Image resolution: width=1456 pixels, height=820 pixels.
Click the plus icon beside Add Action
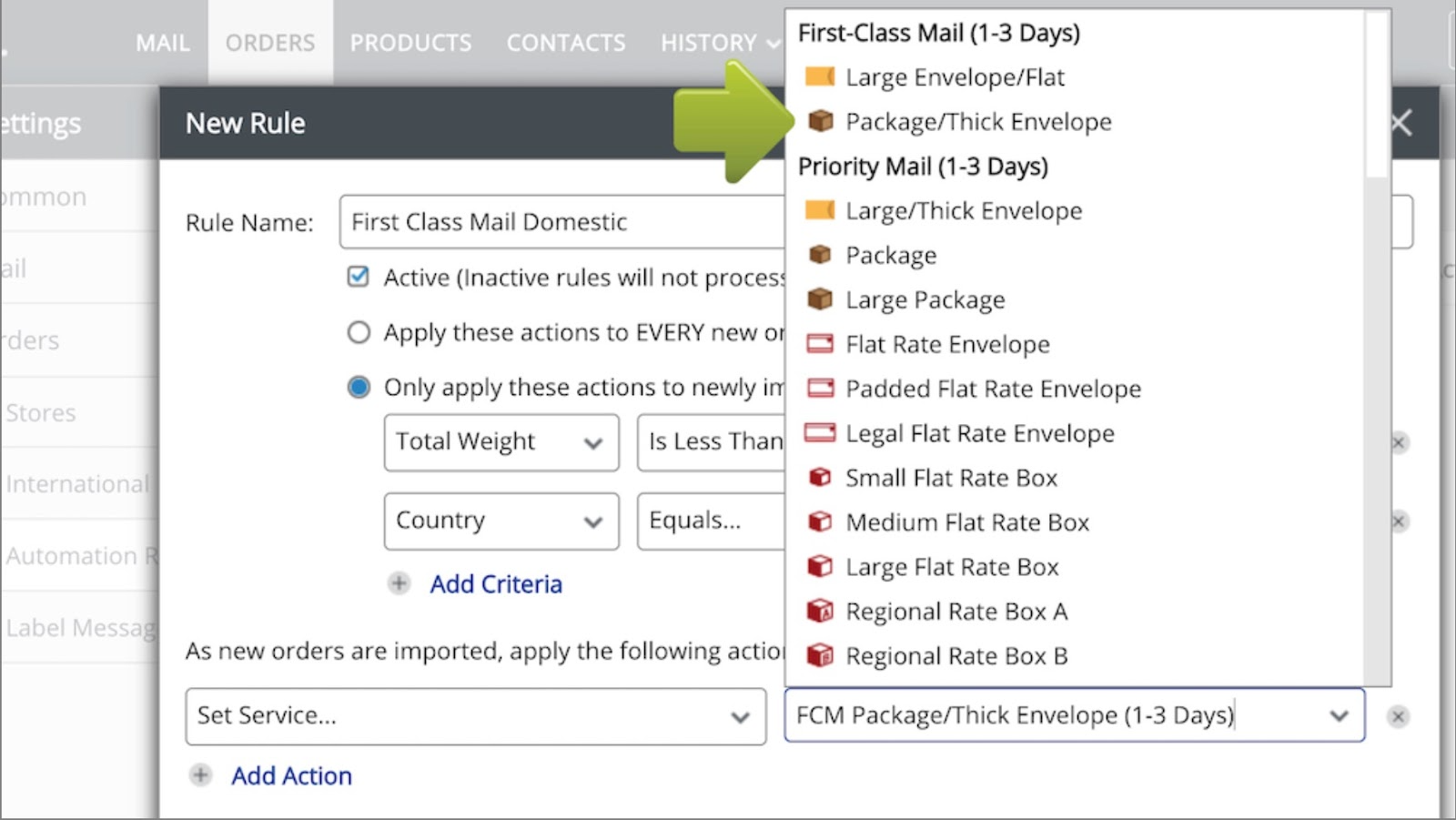[x=200, y=775]
